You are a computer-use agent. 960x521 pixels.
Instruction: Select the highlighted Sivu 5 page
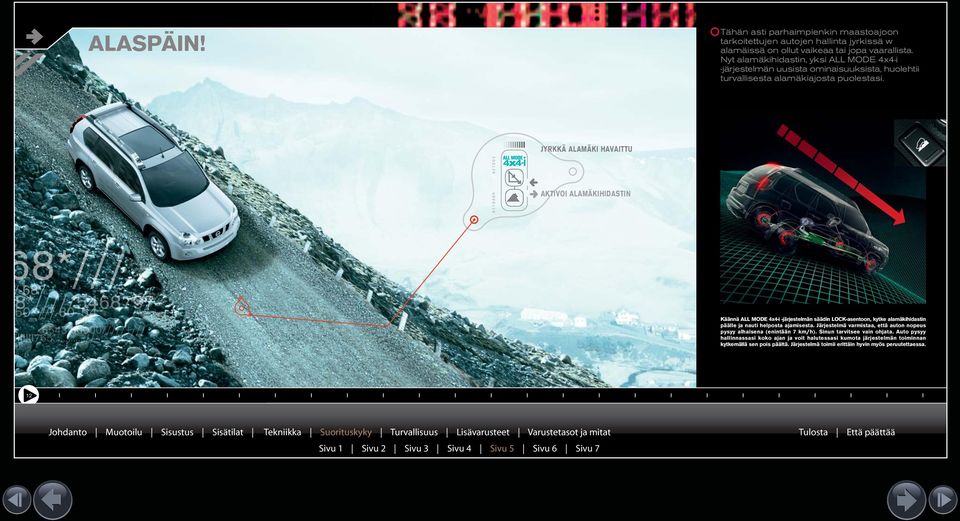click(x=502, y=449)
